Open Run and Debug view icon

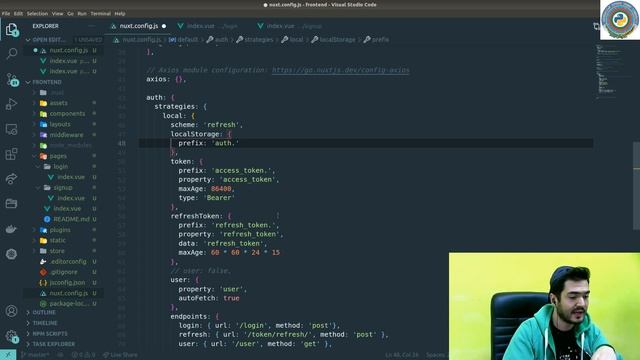coord(11,104)
